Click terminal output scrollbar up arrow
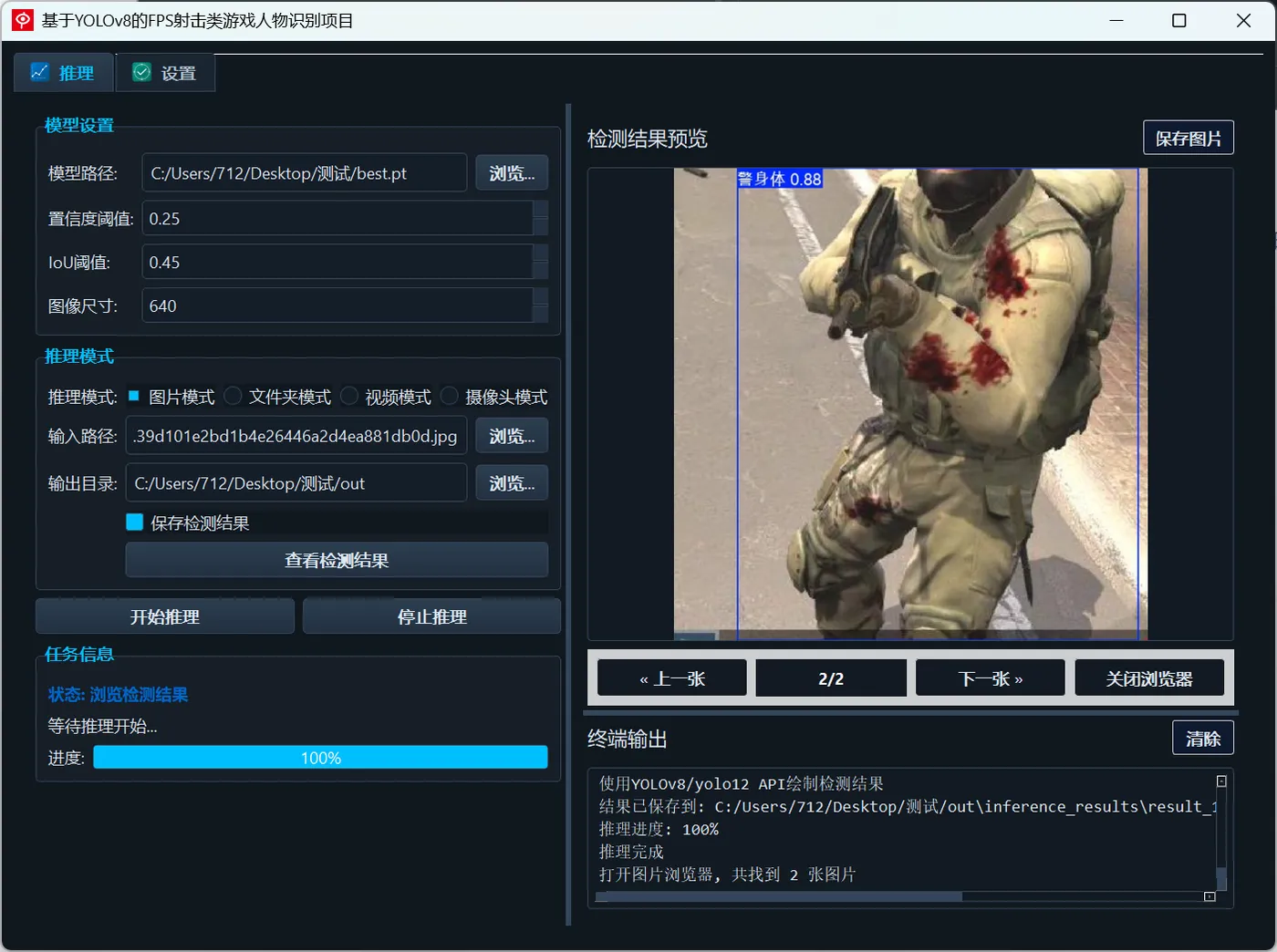Screen dimensions: 1277x952 [1221, 781]
